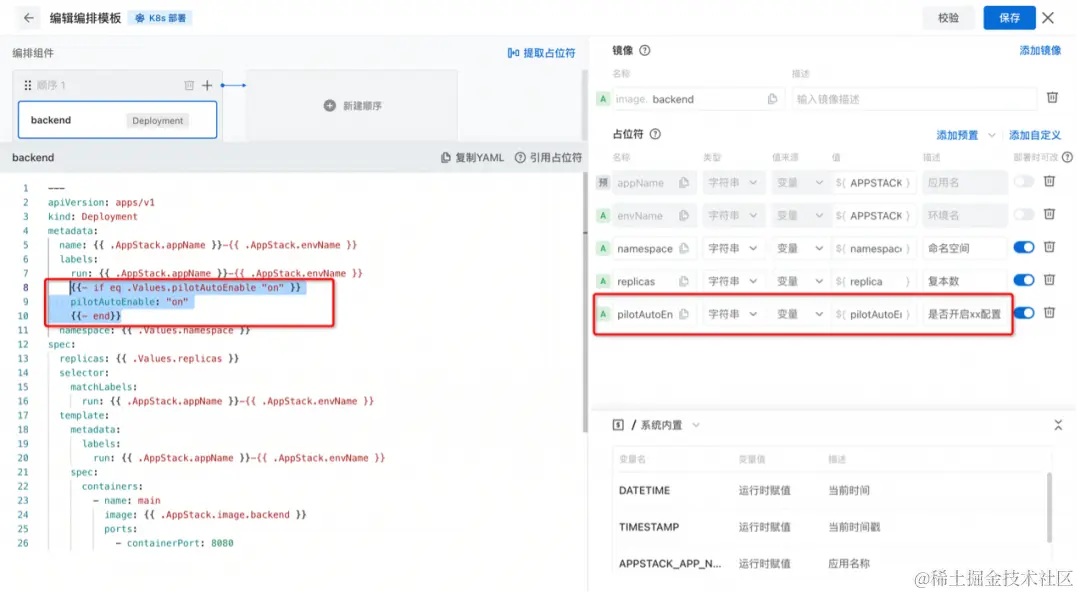Click the 输入镜像描述 input field
Viewport: 1080px width, 595px height.
pyautogui.click(x=915, y=98)
